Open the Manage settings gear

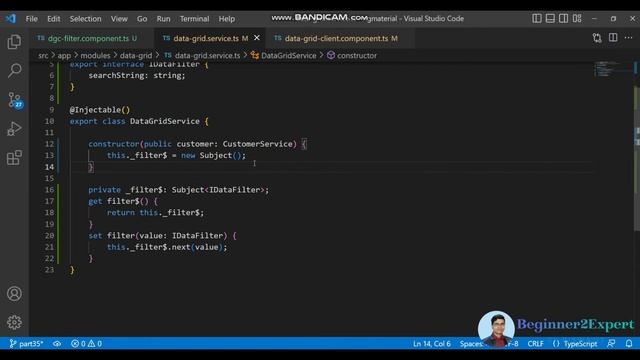pos(14,322)
